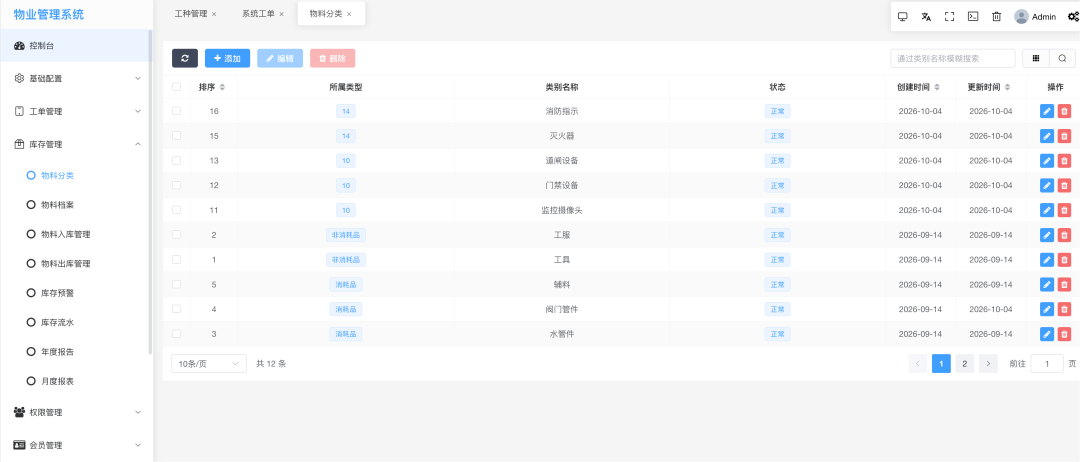Go to 控制台 dashboard
The width and height of the screenshot is (1080, 462).
76,45
